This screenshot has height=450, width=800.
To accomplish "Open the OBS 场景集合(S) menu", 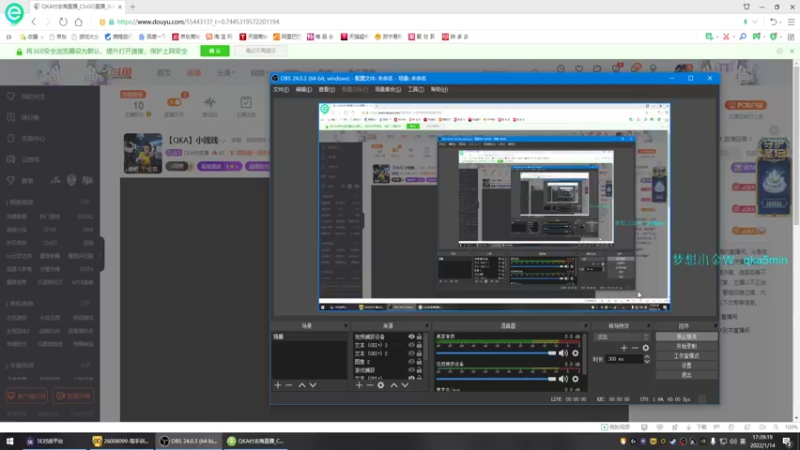I will [x=388, y=89].
